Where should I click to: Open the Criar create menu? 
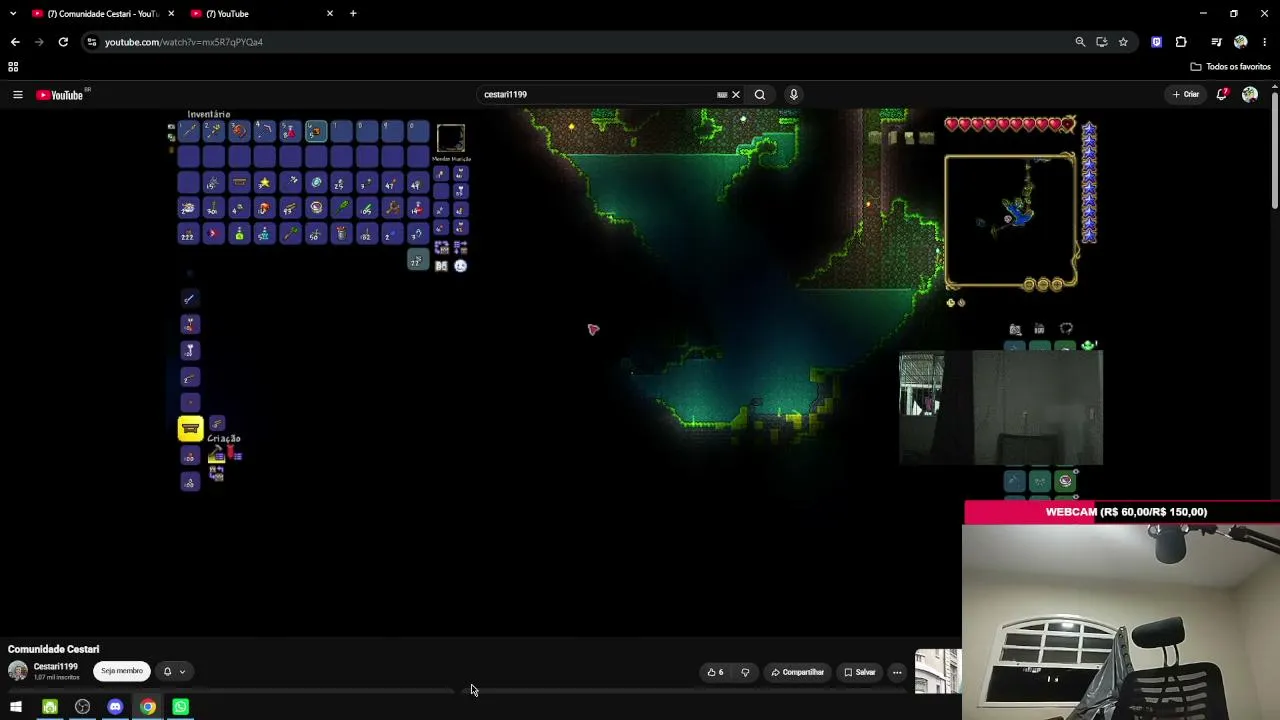click(x=1186, y=95)
